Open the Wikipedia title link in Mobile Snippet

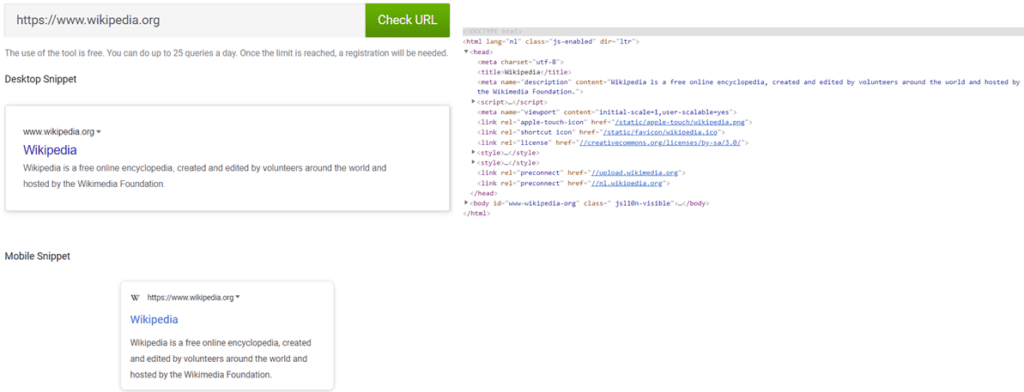click(154, 319)
